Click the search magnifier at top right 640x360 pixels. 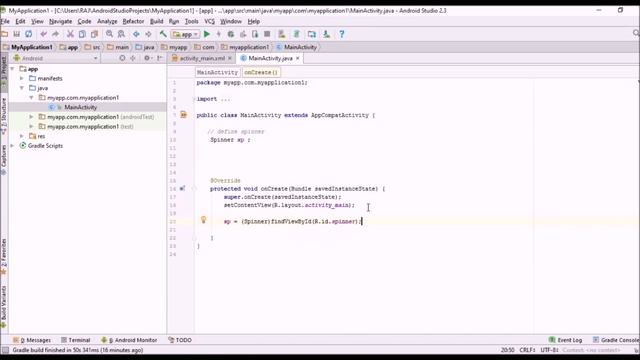(x=636, y=33)
